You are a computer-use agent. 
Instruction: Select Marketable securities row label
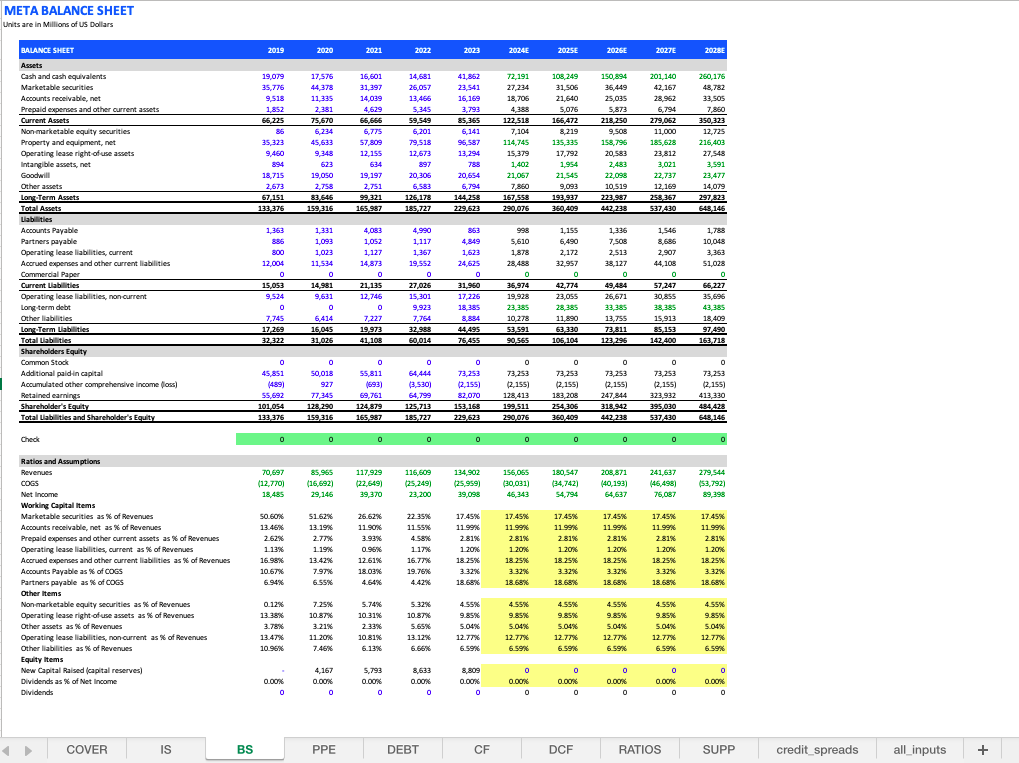(57, 88)
